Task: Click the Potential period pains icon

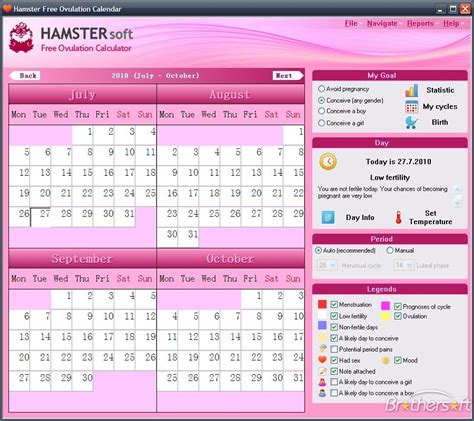Action: point(322,349)
